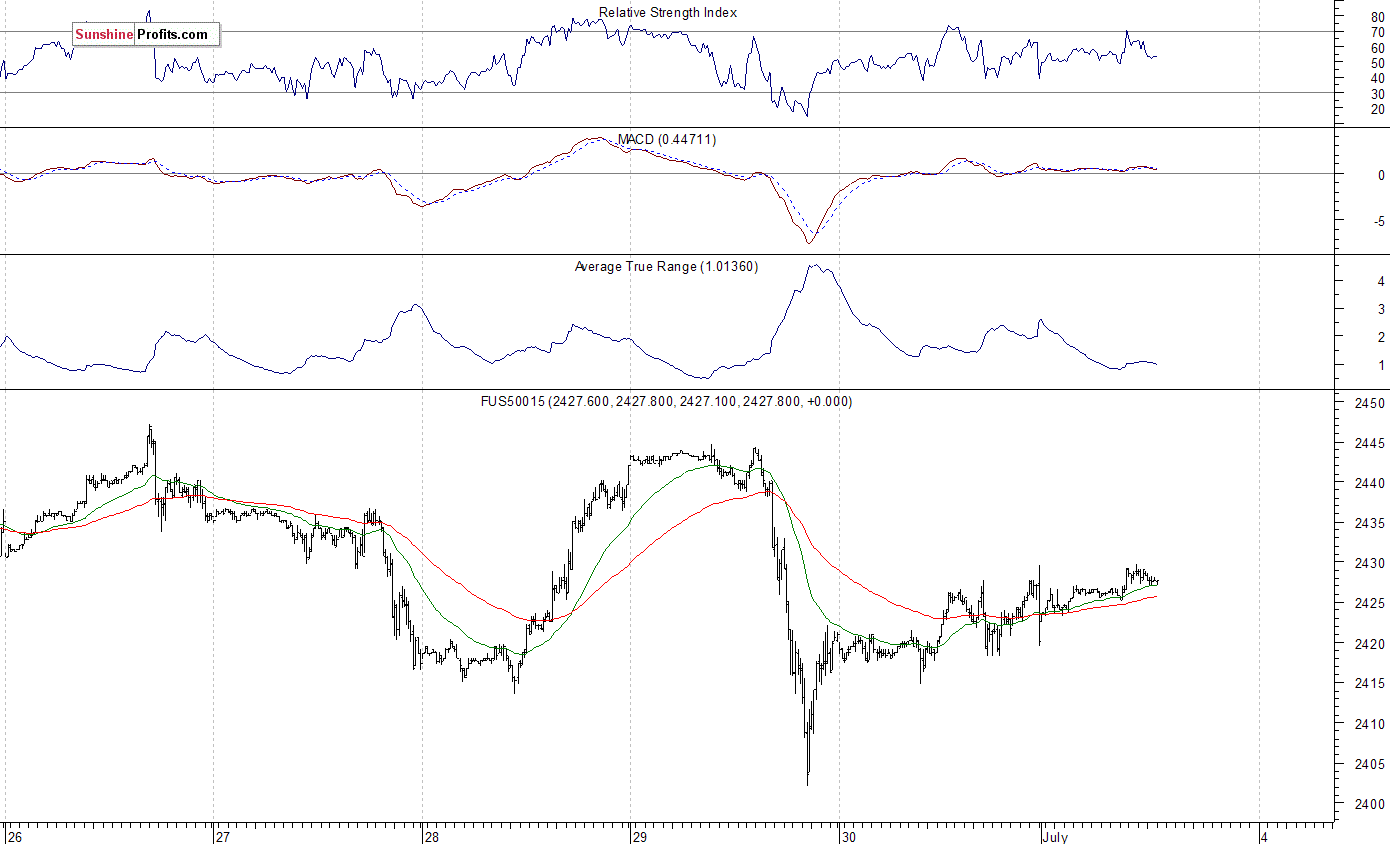Click the 2400 price axis label

click(x=1370, y=804)
